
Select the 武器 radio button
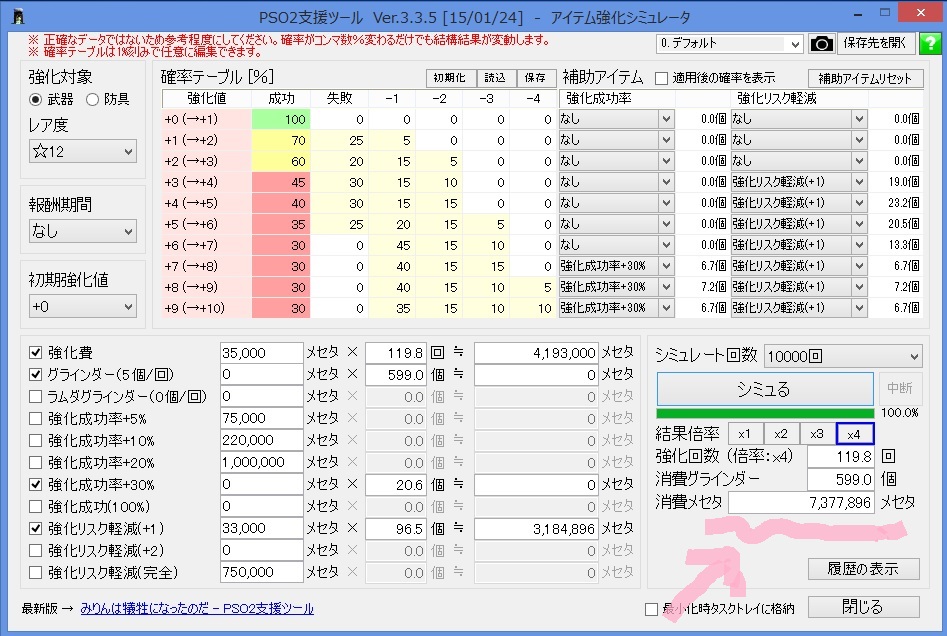pyautogui.click(x=36, y=99)
